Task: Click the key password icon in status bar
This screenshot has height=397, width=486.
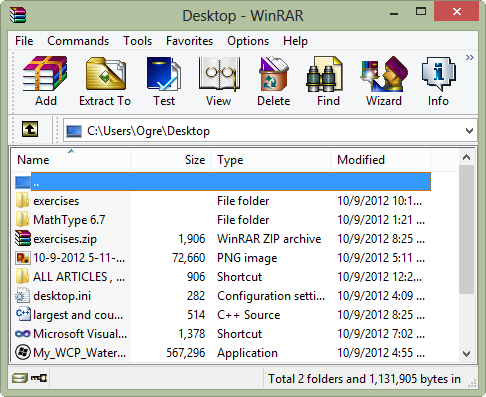Action: coord(39,378)
